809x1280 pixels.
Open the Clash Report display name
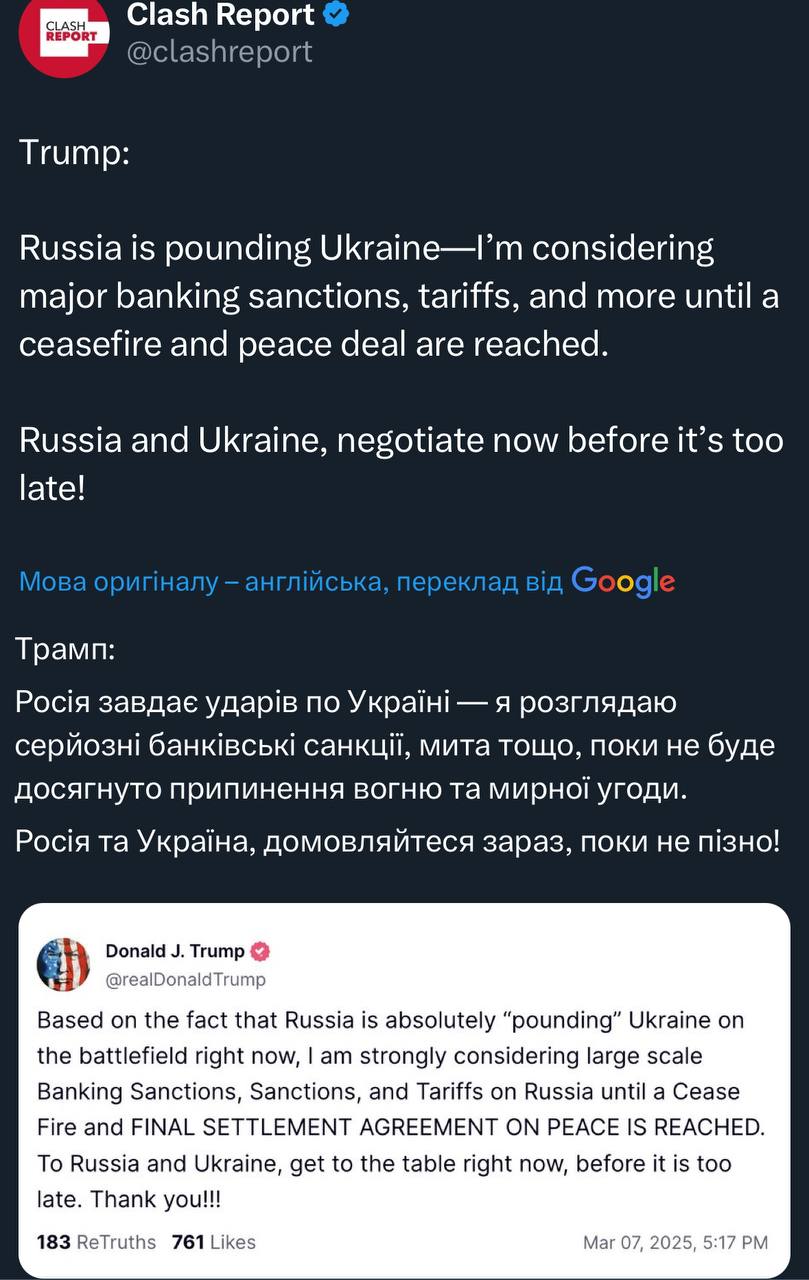220,15
